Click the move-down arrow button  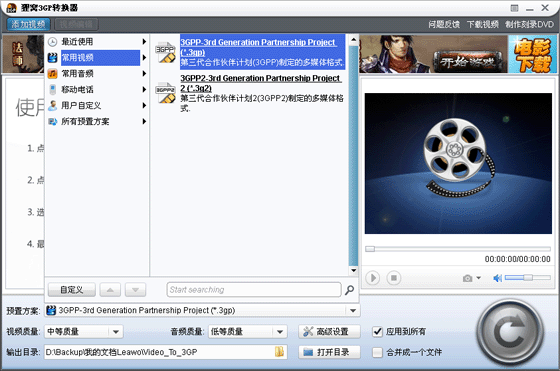point(135,290)
